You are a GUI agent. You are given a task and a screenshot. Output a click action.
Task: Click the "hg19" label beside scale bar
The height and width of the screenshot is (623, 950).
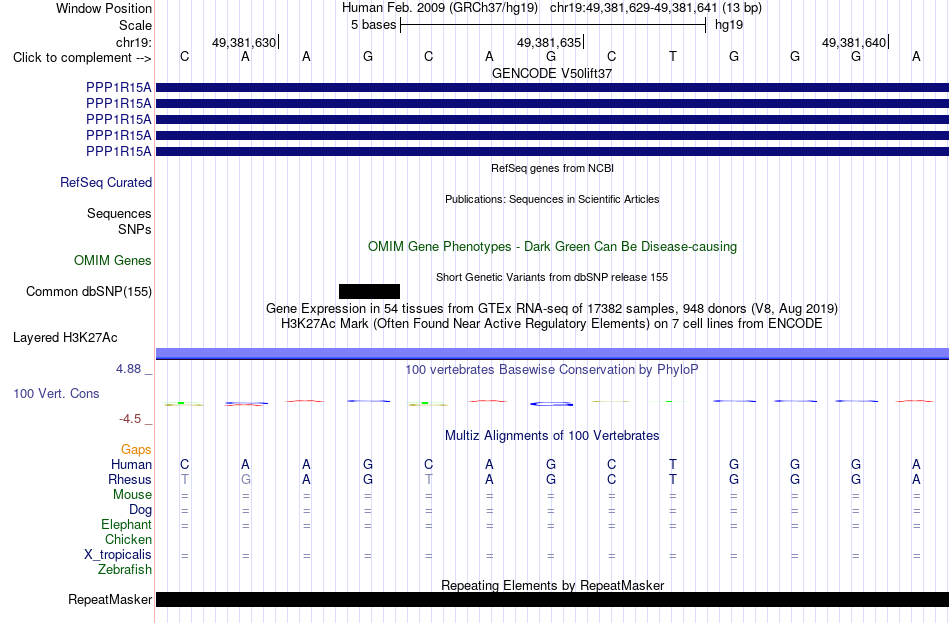coord(729,25)
